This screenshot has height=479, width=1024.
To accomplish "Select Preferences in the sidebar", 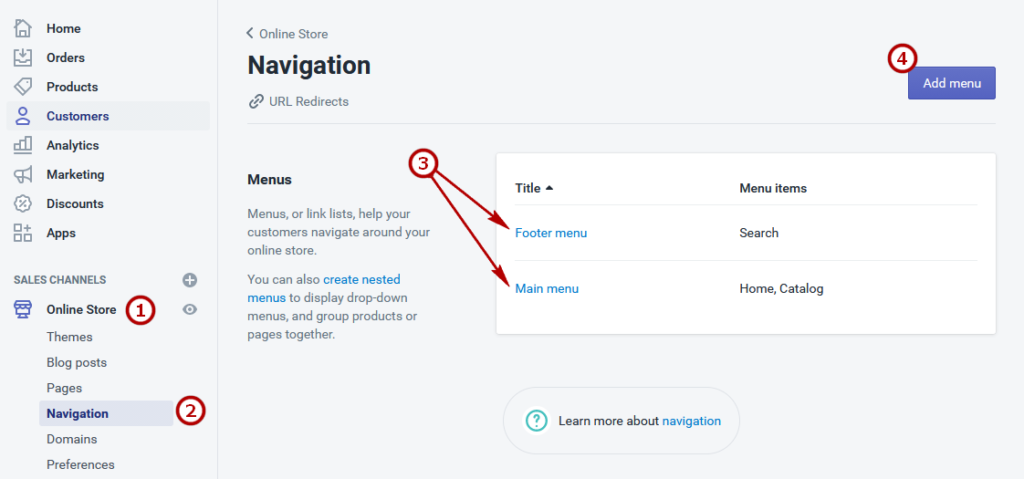I will [x=80, y=465].
